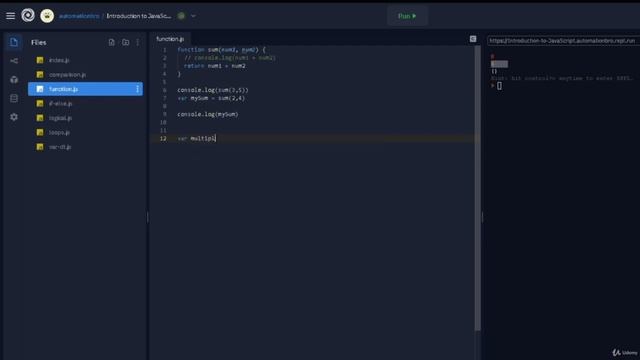Select the Files panel sidebar icon
Viewport: 640px width, 360px height.
pos(14,42)
